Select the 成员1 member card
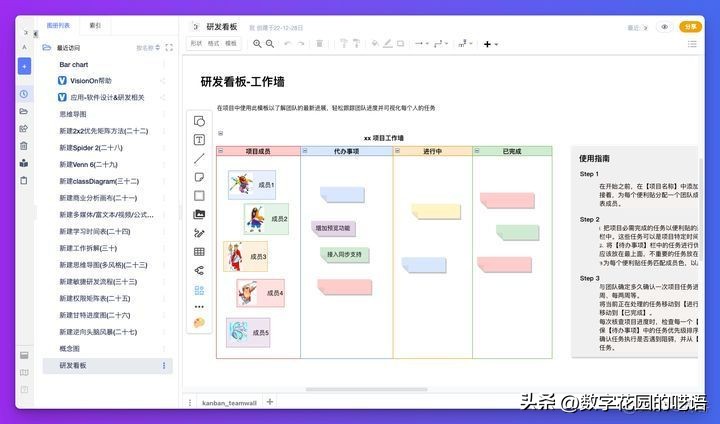 click(252, 185)
